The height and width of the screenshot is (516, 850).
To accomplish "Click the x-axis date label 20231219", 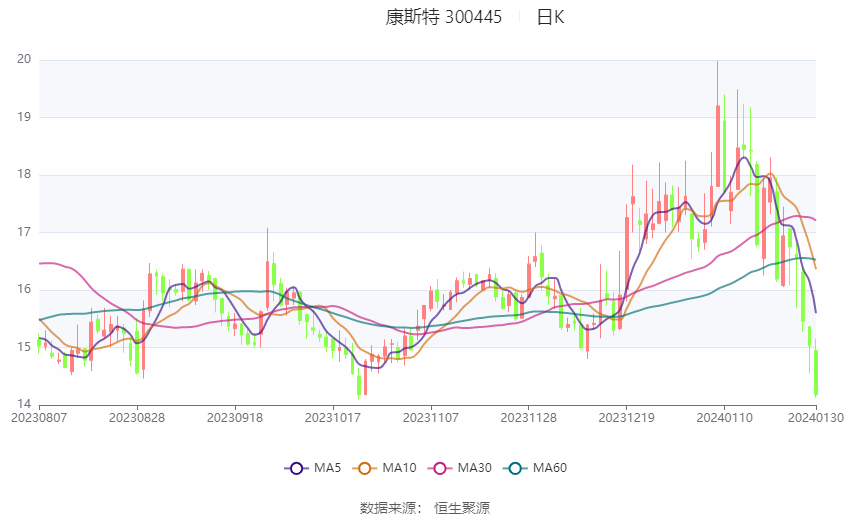I will coord(626,418).
